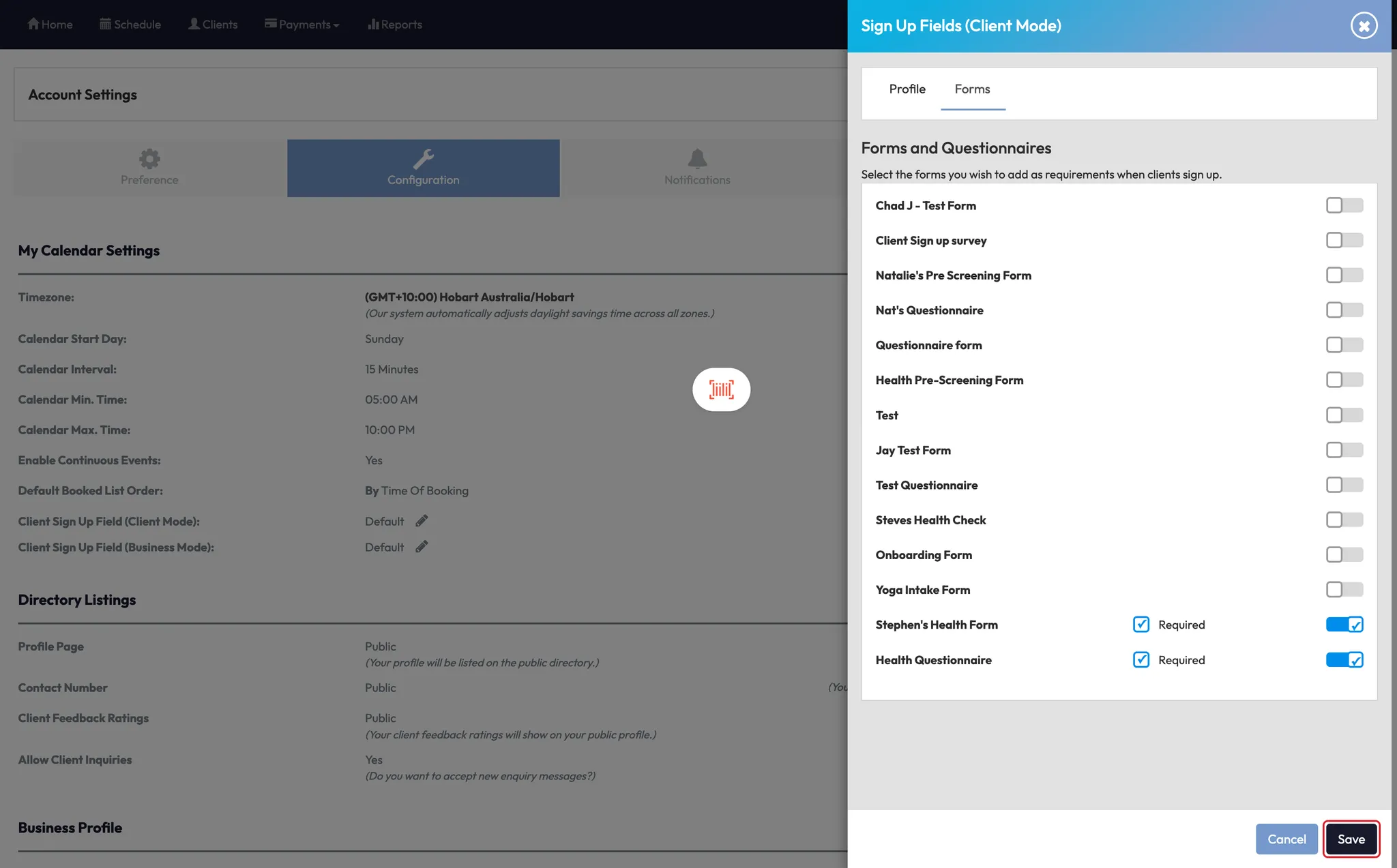The height and width of the screenshot is (868, 1397).
Task: Click pencil icon for Client Mode sign up field
Action: pyautogui.click(x=422, y=521)
